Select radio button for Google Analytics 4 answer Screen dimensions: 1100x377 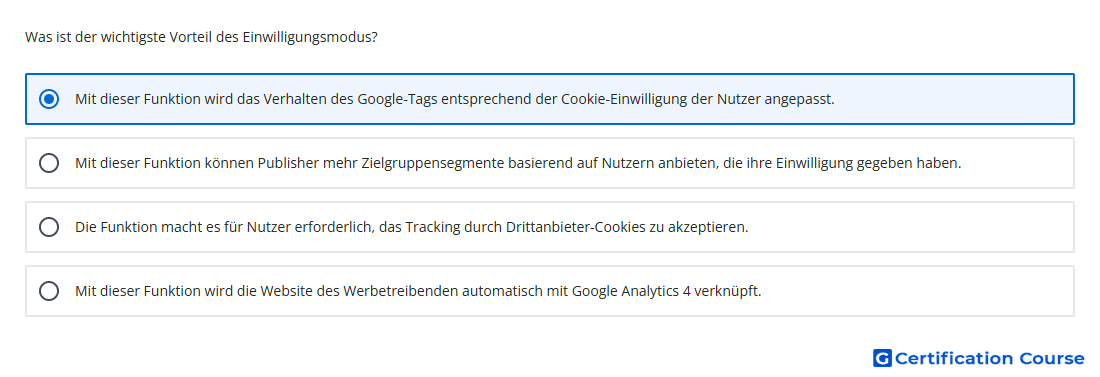tap(49, 291)
